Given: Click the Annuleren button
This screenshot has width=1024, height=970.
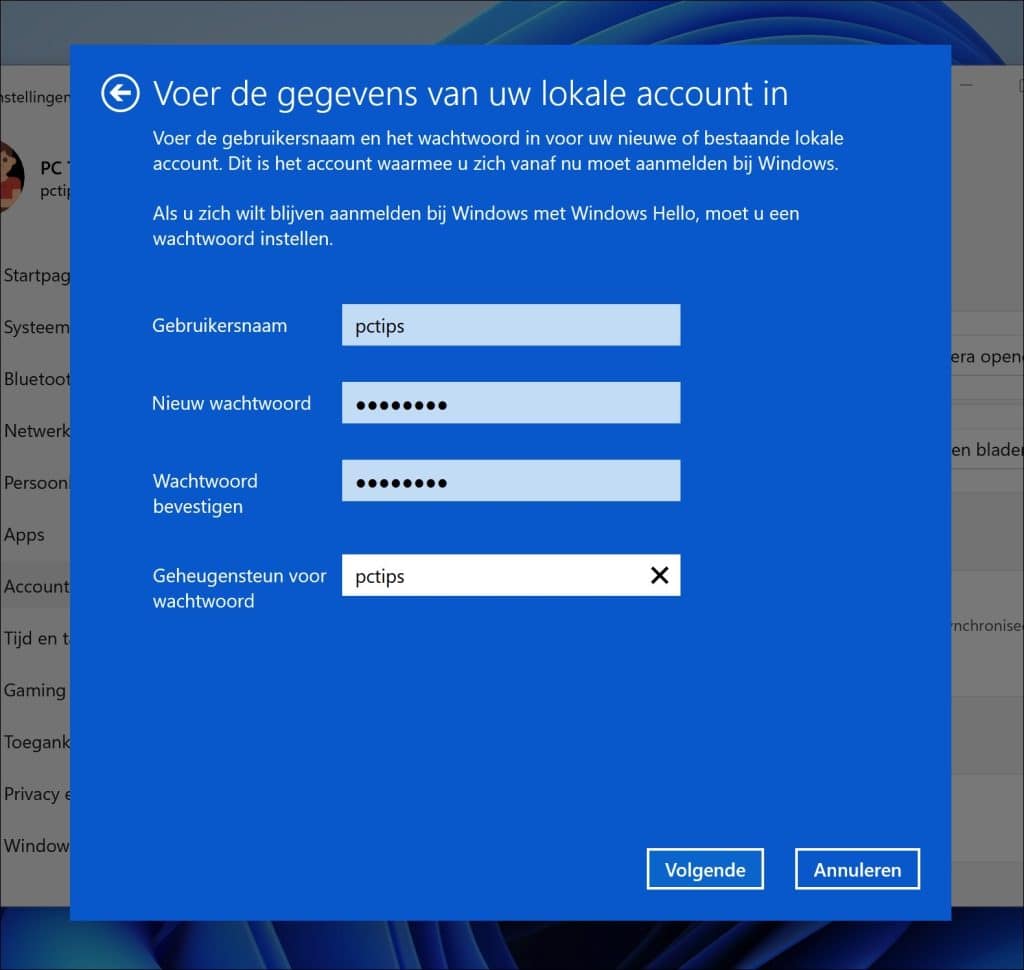Looking at the screenshot, I should 857,869.
